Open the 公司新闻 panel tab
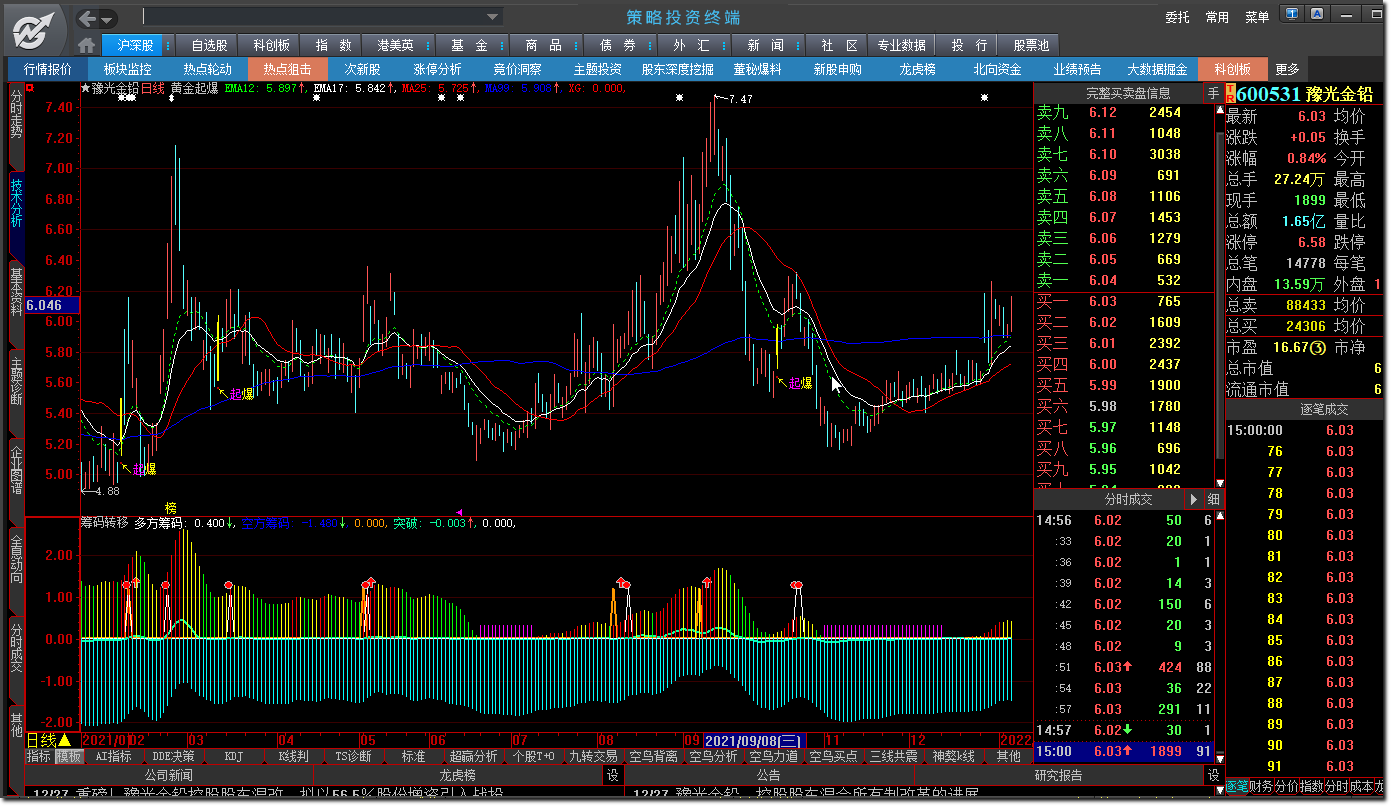Image resolution: width=1392 pixels, height=806 pixels. 169,775
